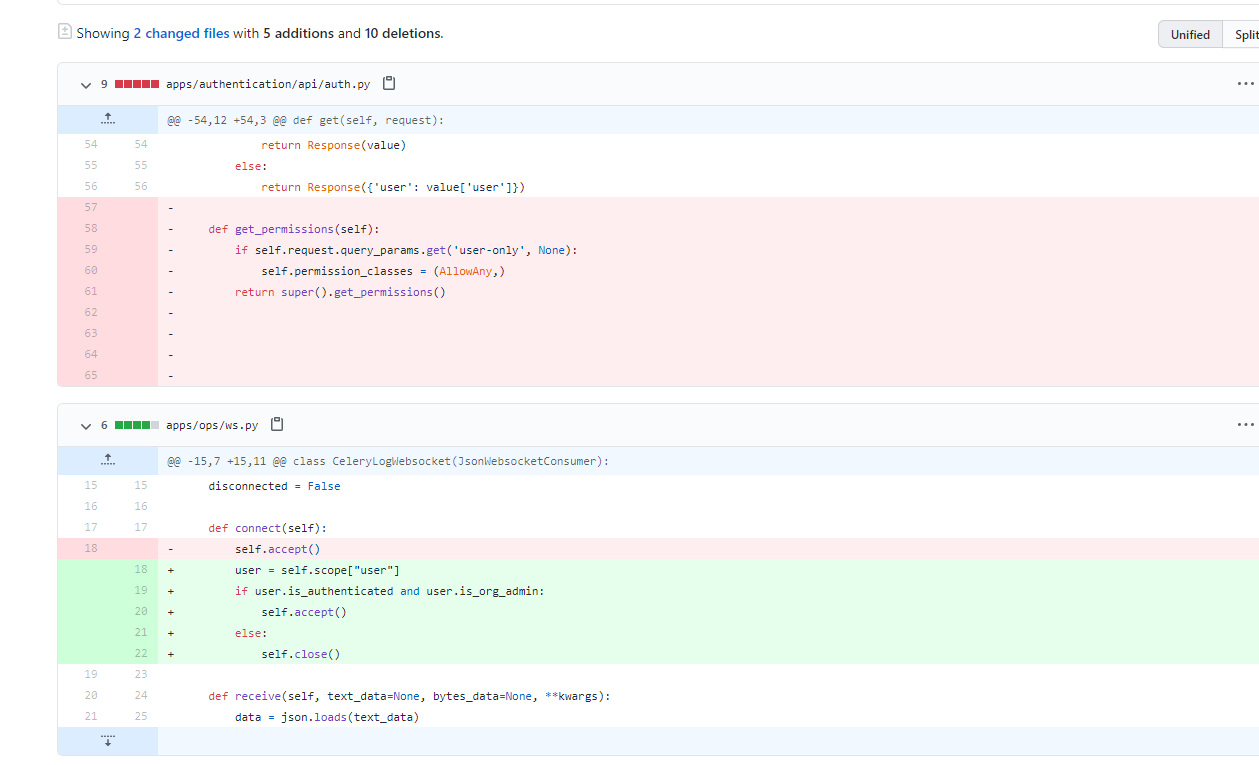Open the "2 changed files" link

pyautogui.click(x=181, y=33)
